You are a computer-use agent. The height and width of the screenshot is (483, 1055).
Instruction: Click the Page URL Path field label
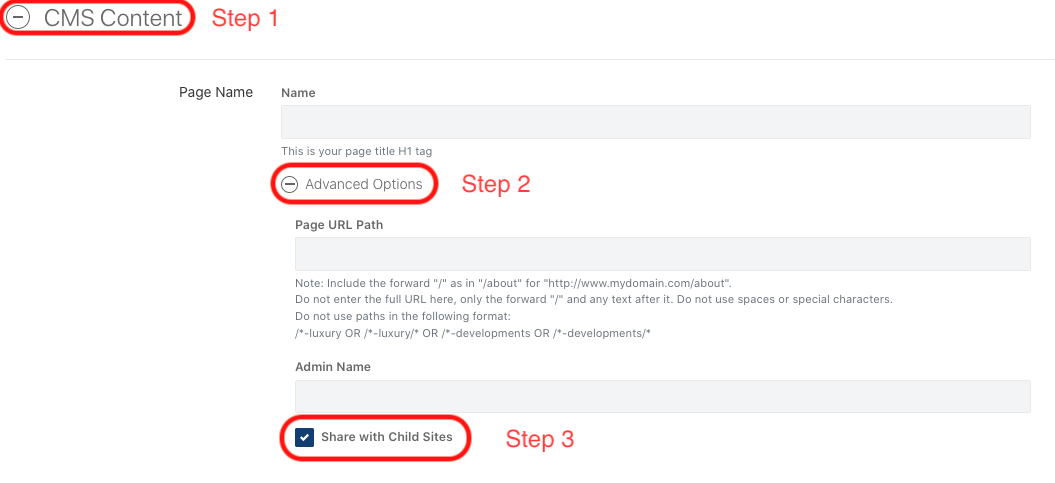coord(339,225)
